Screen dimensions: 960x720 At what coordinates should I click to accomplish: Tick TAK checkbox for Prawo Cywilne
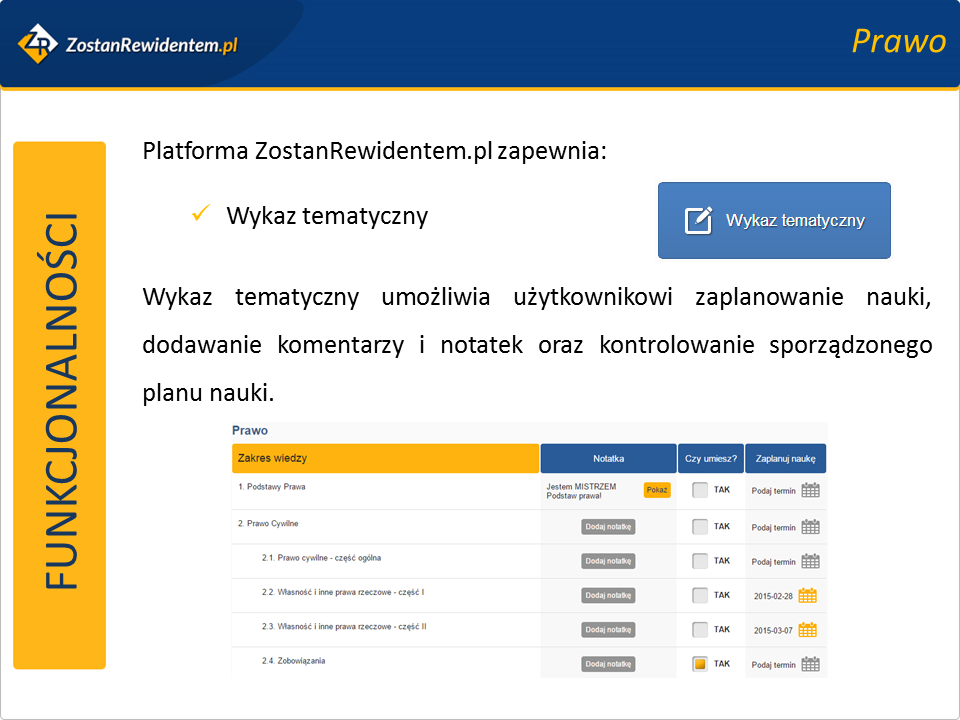click(700, 527)
